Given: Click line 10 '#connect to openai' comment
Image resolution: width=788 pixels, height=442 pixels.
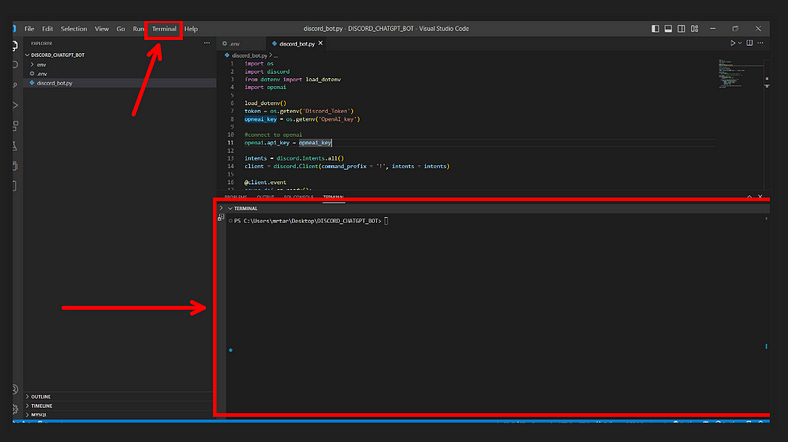Looking at the screenshot, I should click(x=273, y=135).
